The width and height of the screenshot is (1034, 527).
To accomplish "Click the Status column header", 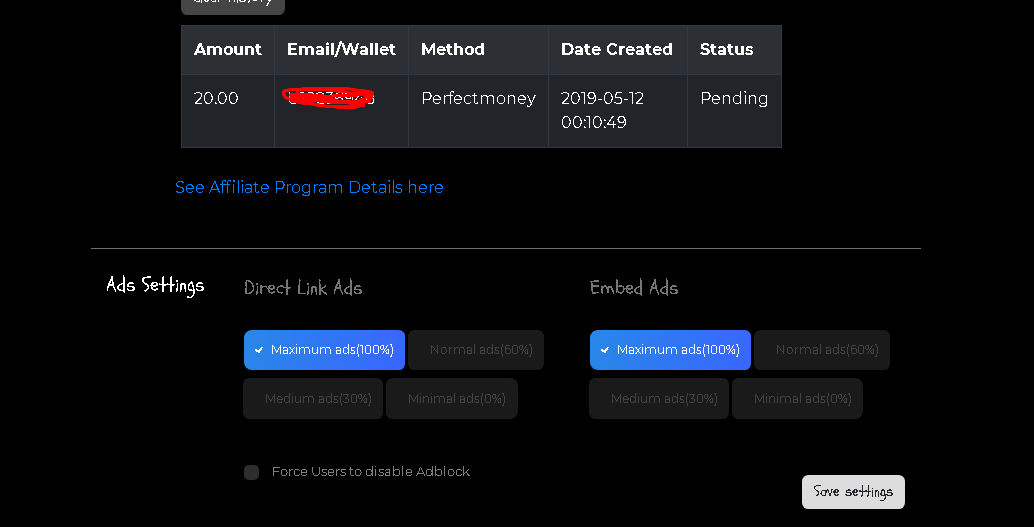I will (735, 49).
